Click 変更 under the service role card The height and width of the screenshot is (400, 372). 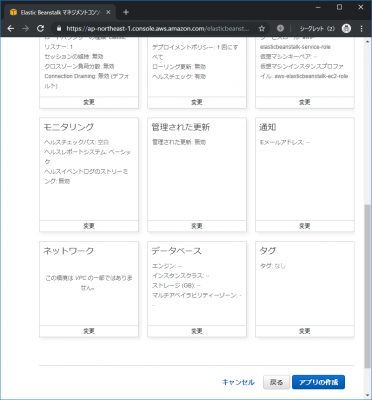point(305,102)
